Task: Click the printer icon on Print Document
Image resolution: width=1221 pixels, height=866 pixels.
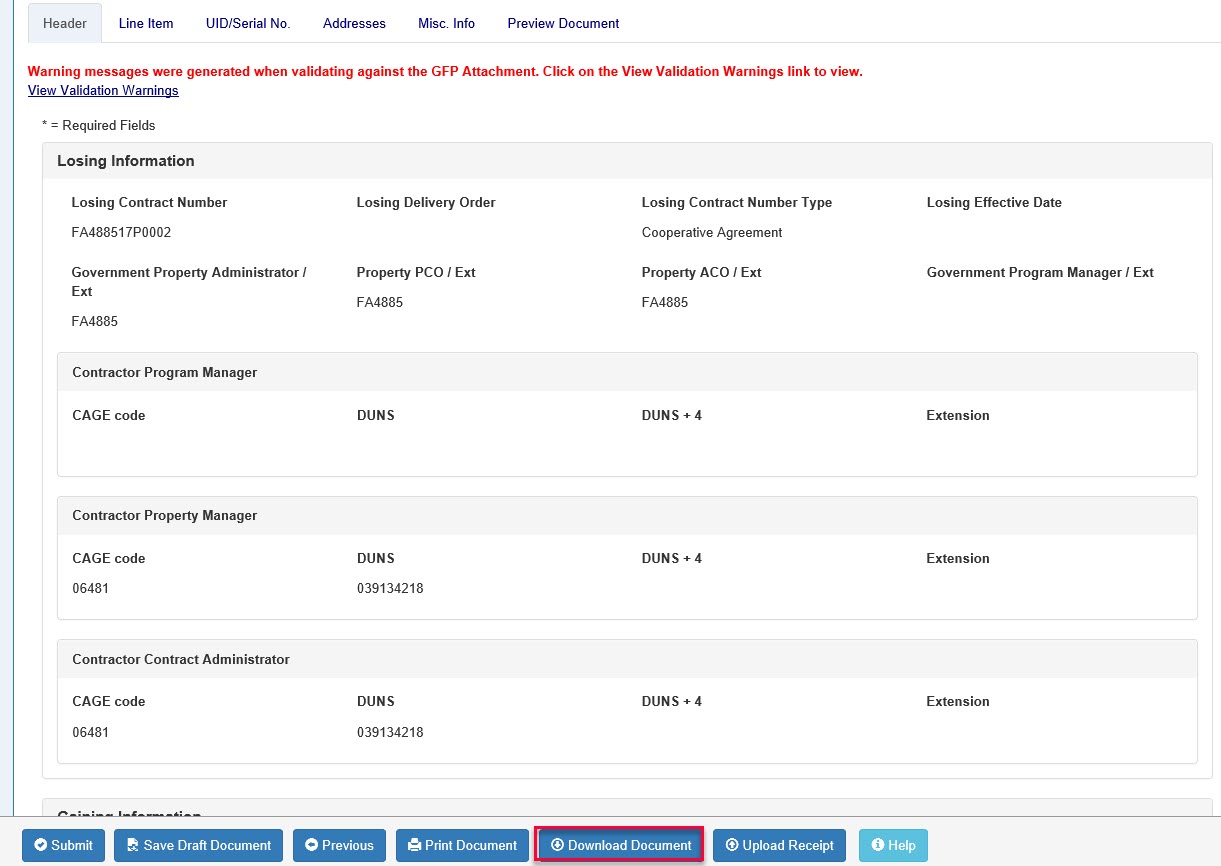Action: click(414, 846)
